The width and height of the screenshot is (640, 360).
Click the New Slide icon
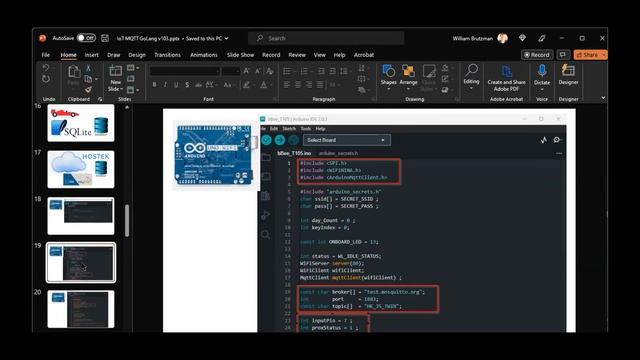click(x=116, y=71)
